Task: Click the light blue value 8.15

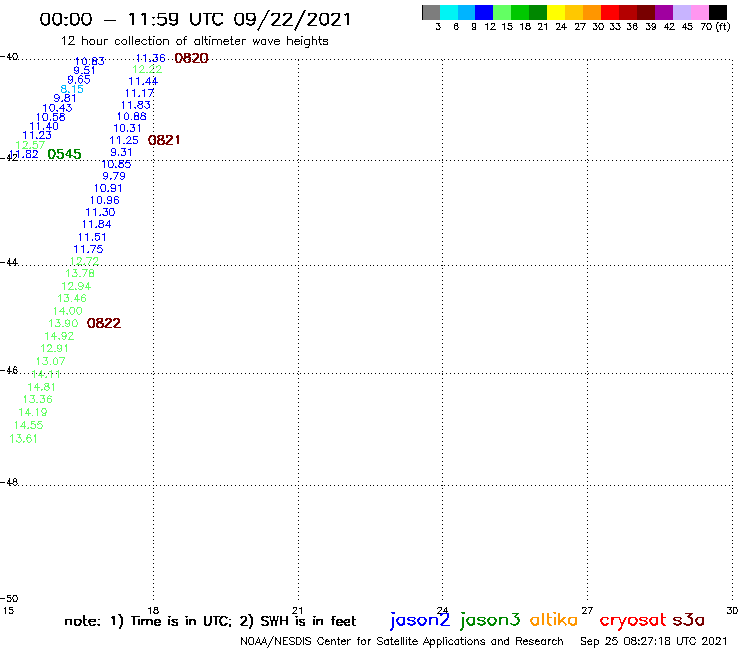Action: click(72, 89)
